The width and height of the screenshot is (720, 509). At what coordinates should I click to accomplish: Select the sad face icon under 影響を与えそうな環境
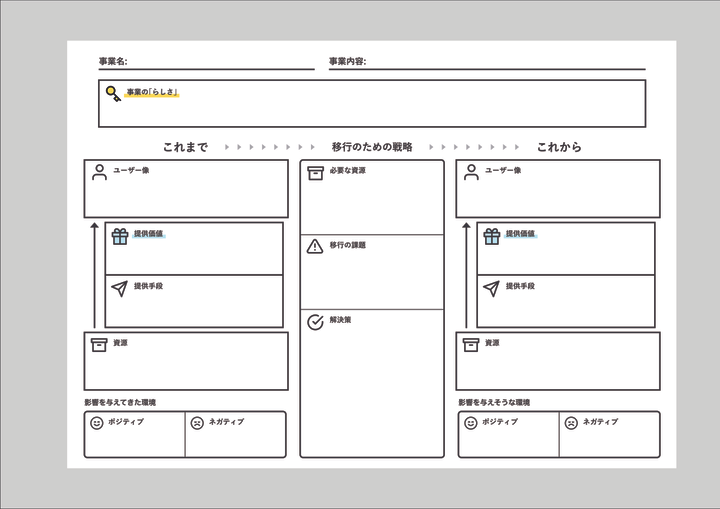[x=571, y=423]
